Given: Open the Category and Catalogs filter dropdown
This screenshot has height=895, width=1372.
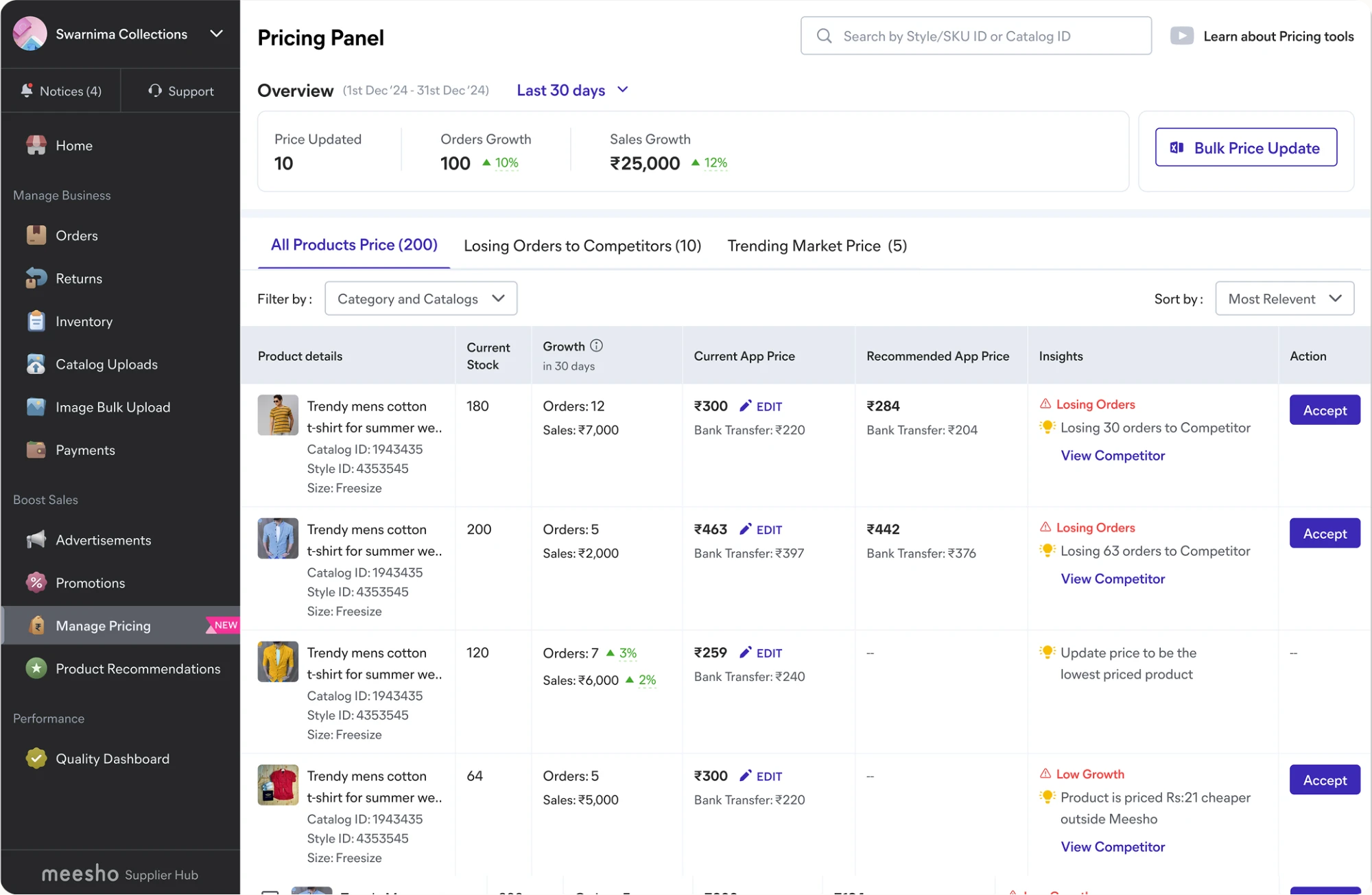Looking at the screenshot, I should click(x=421, y=299).
